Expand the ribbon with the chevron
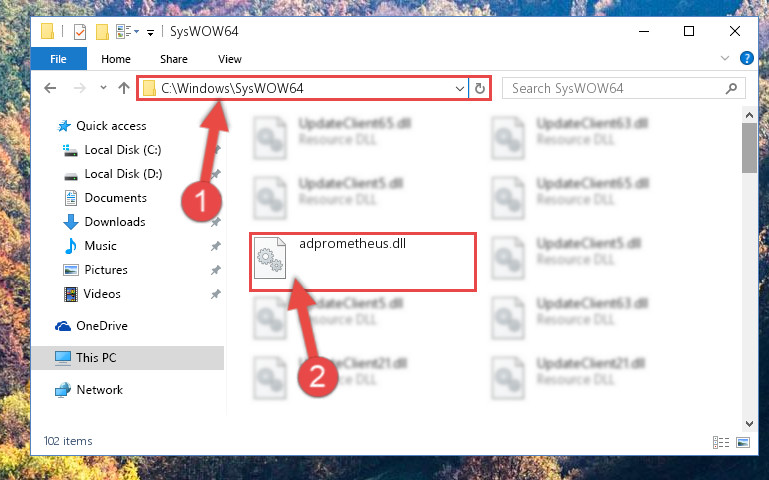 coord(724,58)
